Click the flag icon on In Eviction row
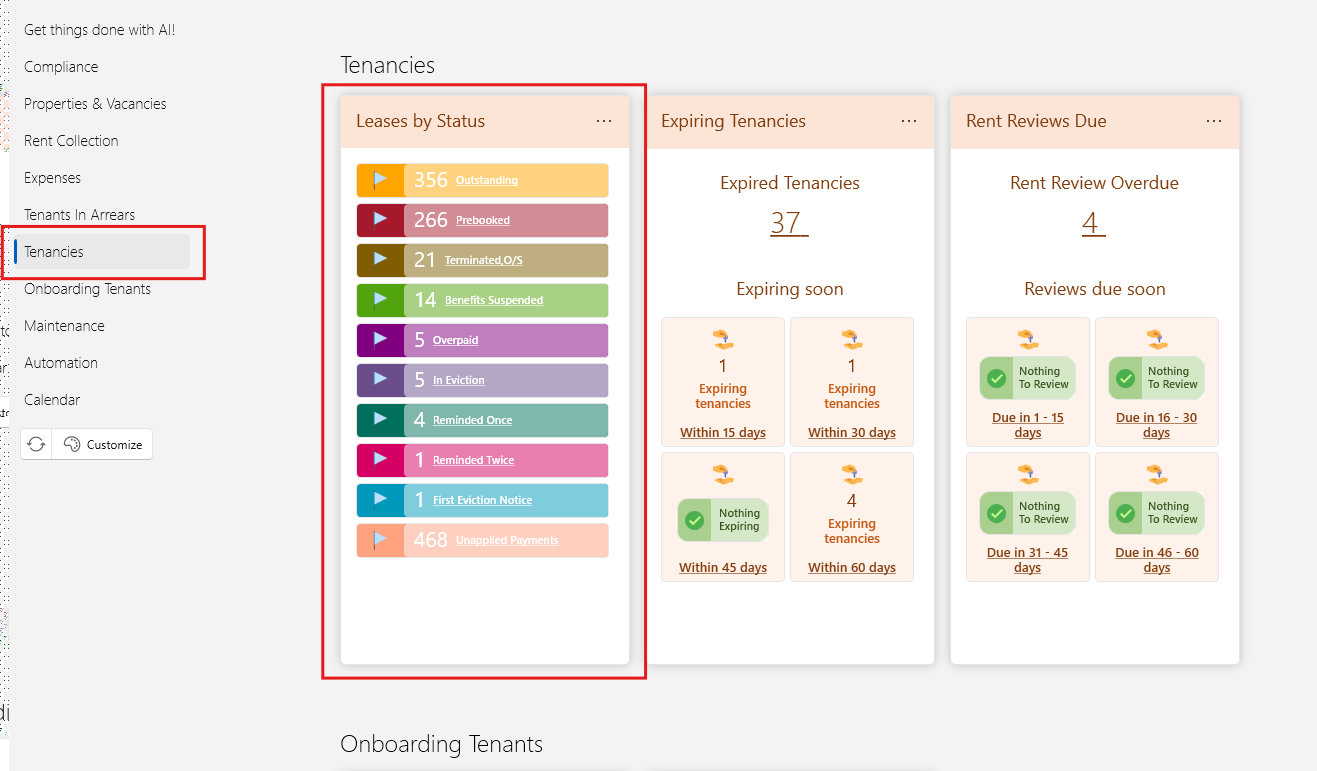The width and height of the screenshot is (1317, 771). pos(380,380)
